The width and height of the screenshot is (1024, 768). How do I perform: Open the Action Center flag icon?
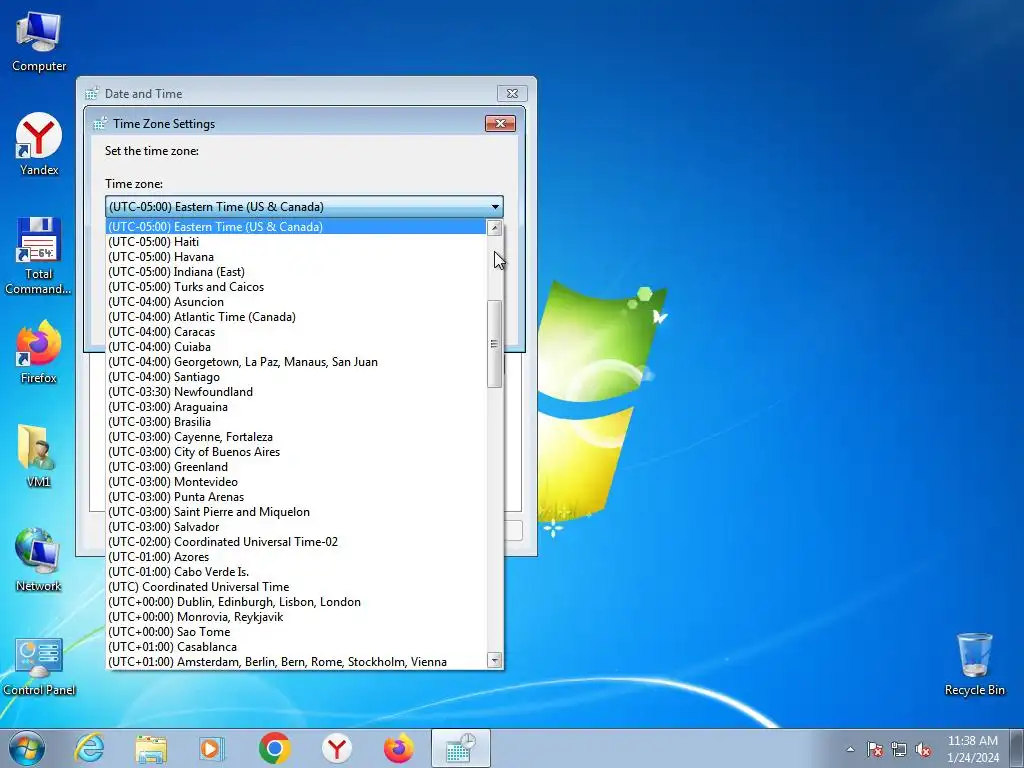coord(875,749)
